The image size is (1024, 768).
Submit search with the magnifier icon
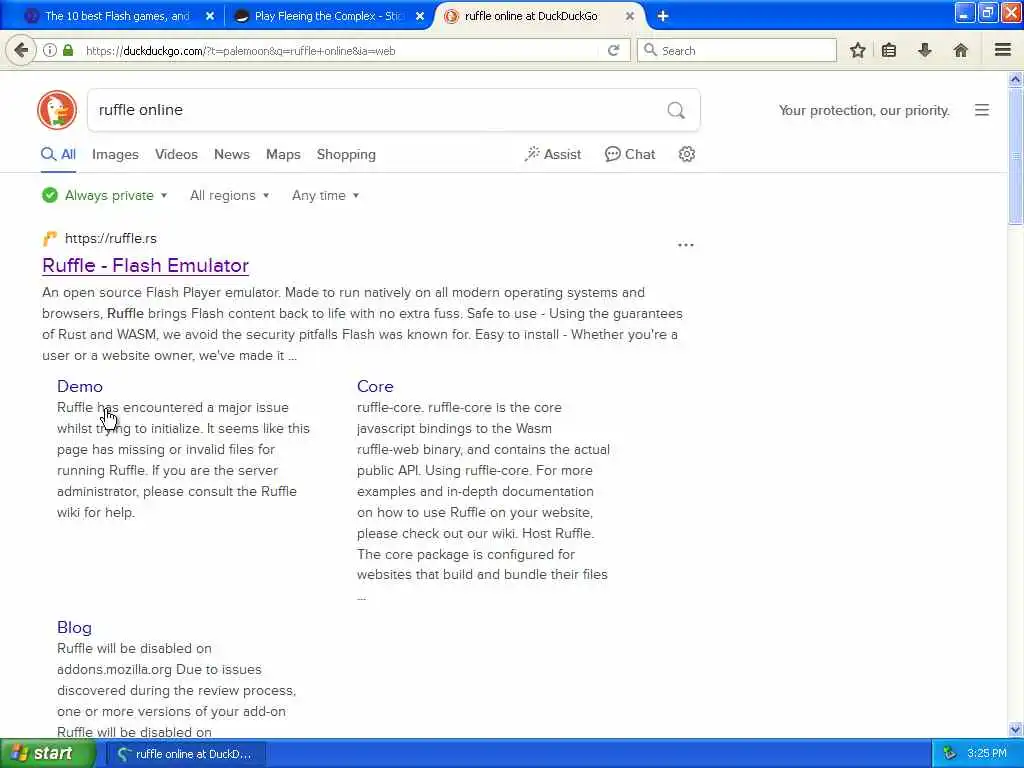click(x=676, y=110)
